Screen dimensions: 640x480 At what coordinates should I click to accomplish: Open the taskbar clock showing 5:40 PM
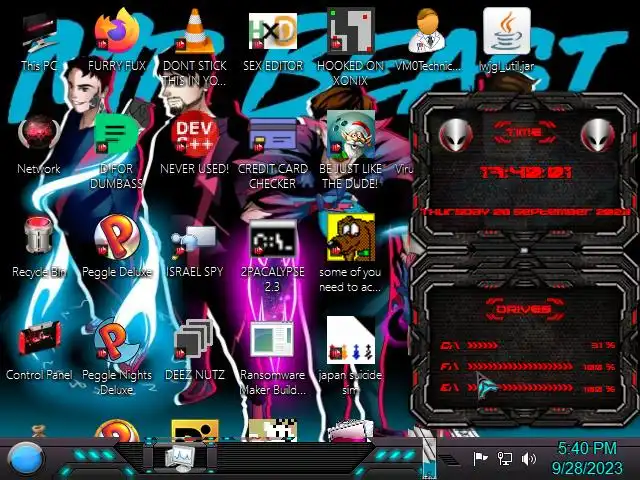(x=587, y=458)
